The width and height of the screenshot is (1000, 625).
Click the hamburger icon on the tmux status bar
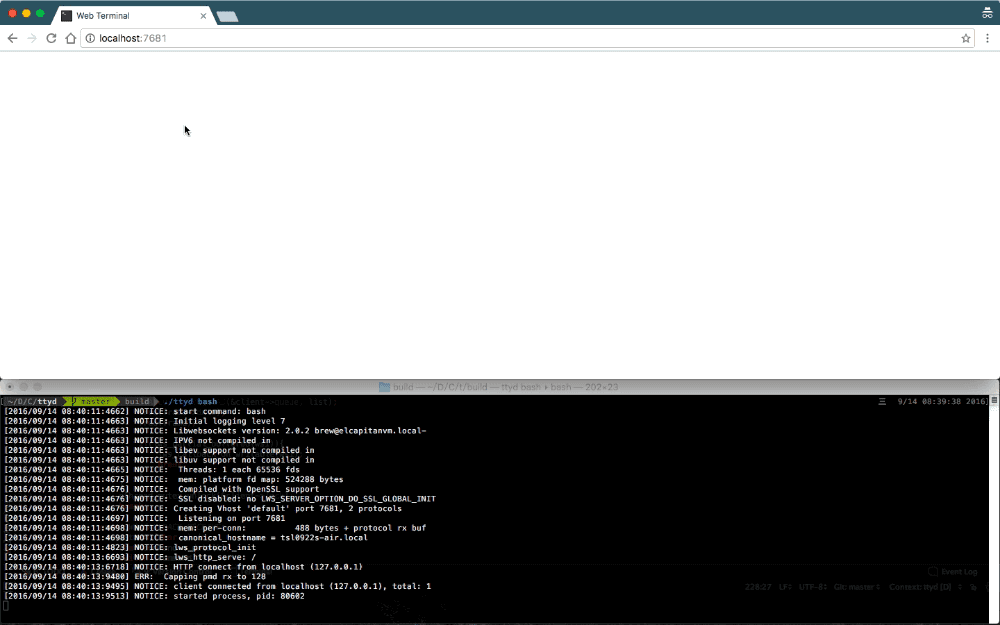click(x=880, y=401)
